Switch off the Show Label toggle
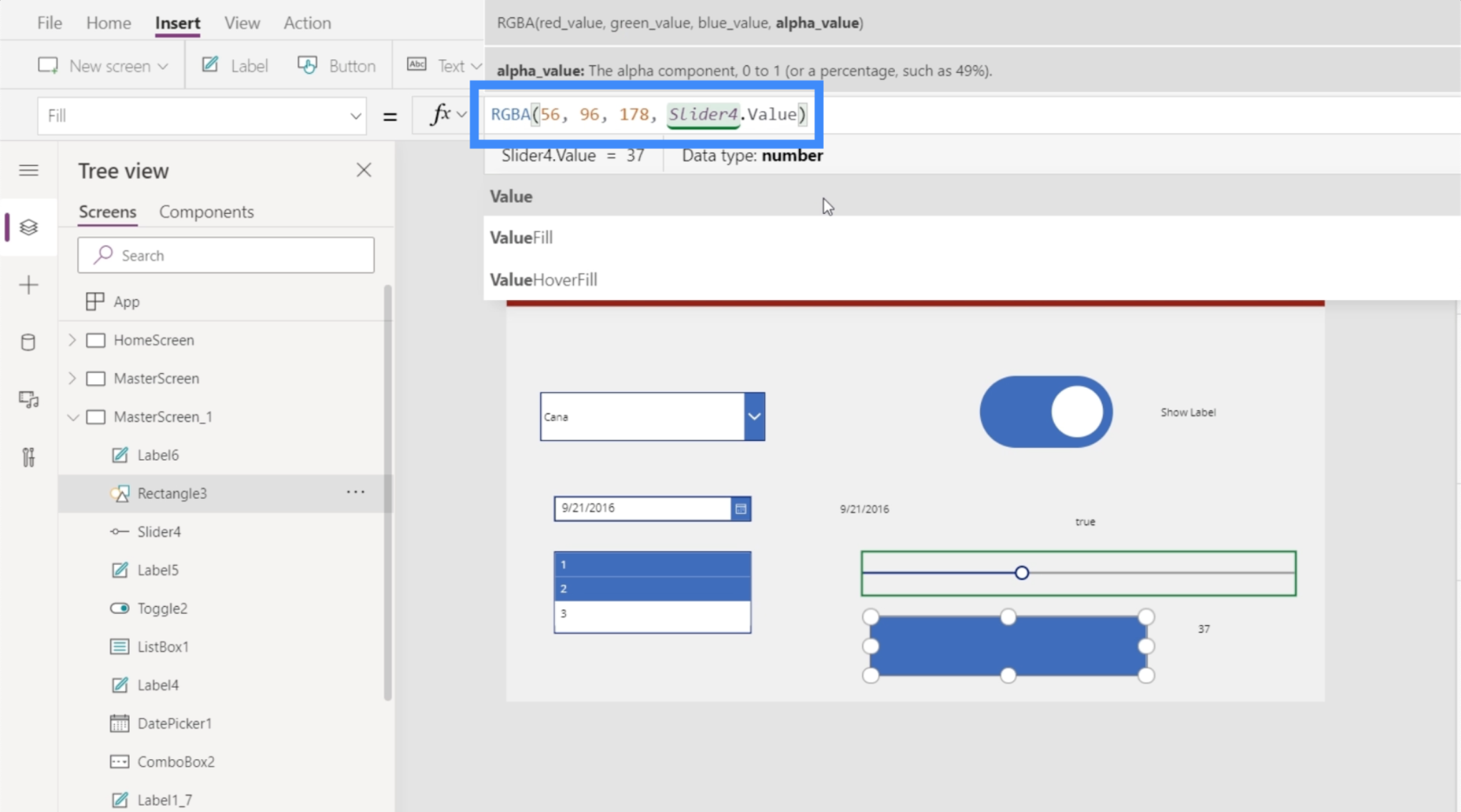Viewport: 1461px width, 812px height. [x=1046, y=412]
